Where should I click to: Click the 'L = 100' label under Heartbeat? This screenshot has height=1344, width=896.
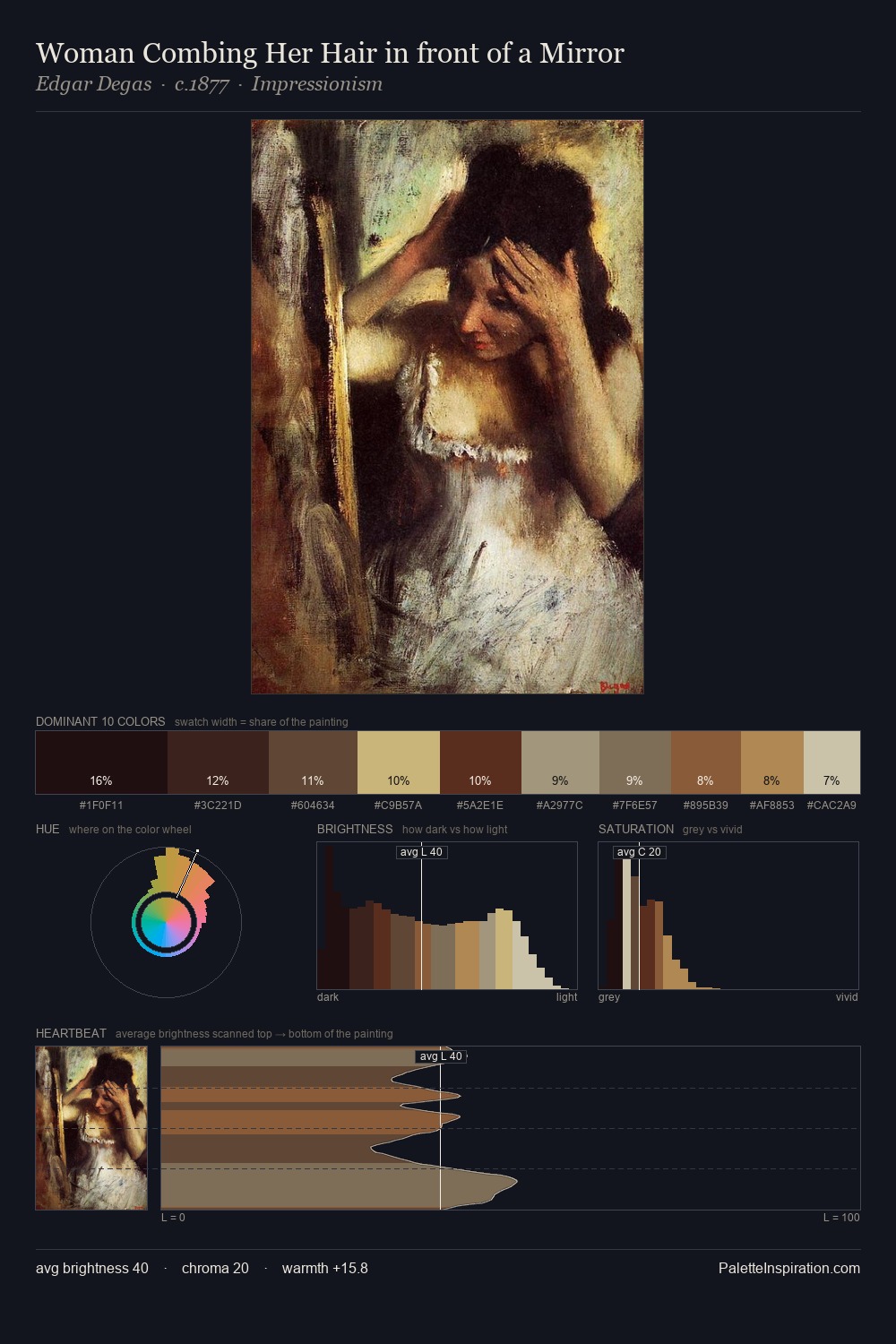tap(841, 1217)
